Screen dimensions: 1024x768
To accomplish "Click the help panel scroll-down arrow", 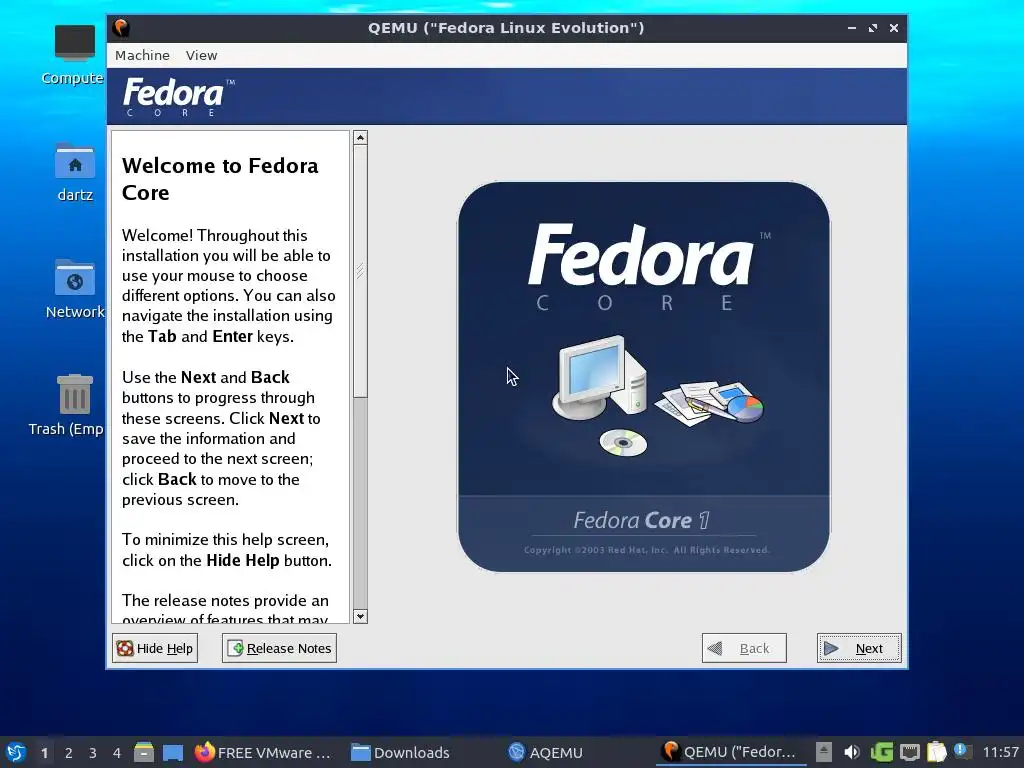I will [360, 616].
